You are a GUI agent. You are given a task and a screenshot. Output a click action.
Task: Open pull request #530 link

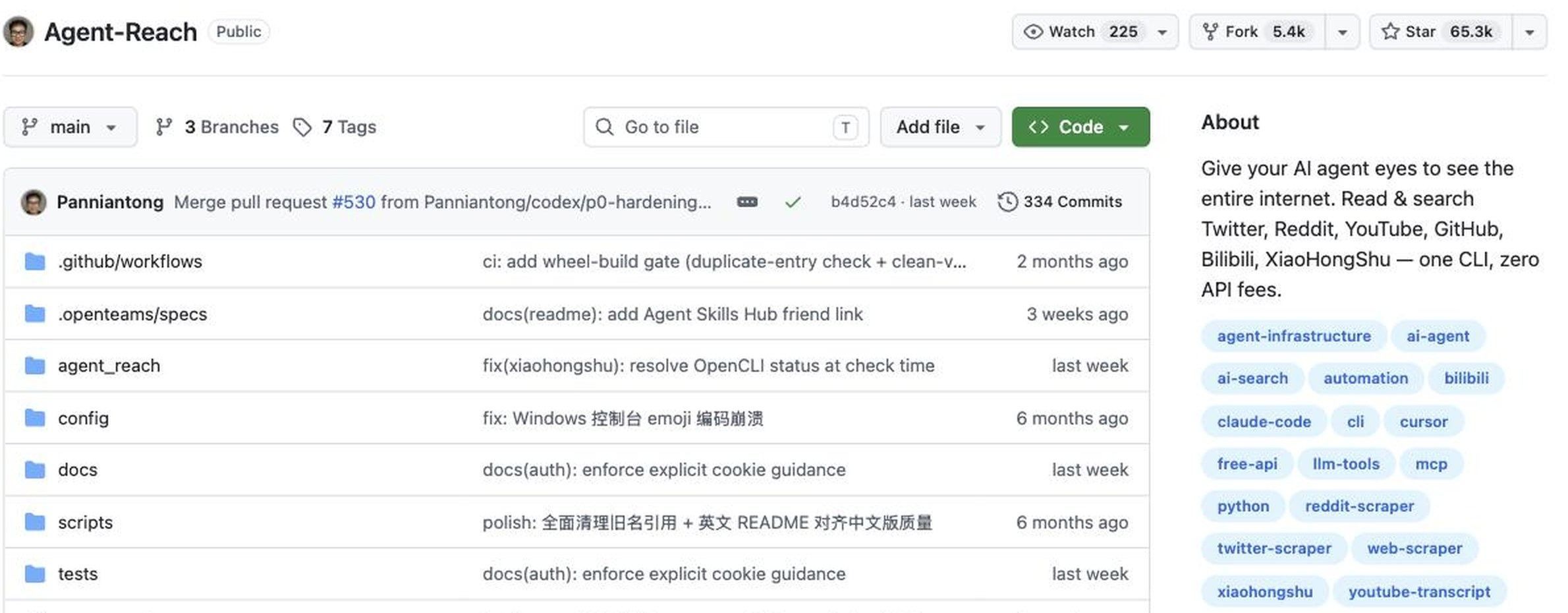point(354,202)
